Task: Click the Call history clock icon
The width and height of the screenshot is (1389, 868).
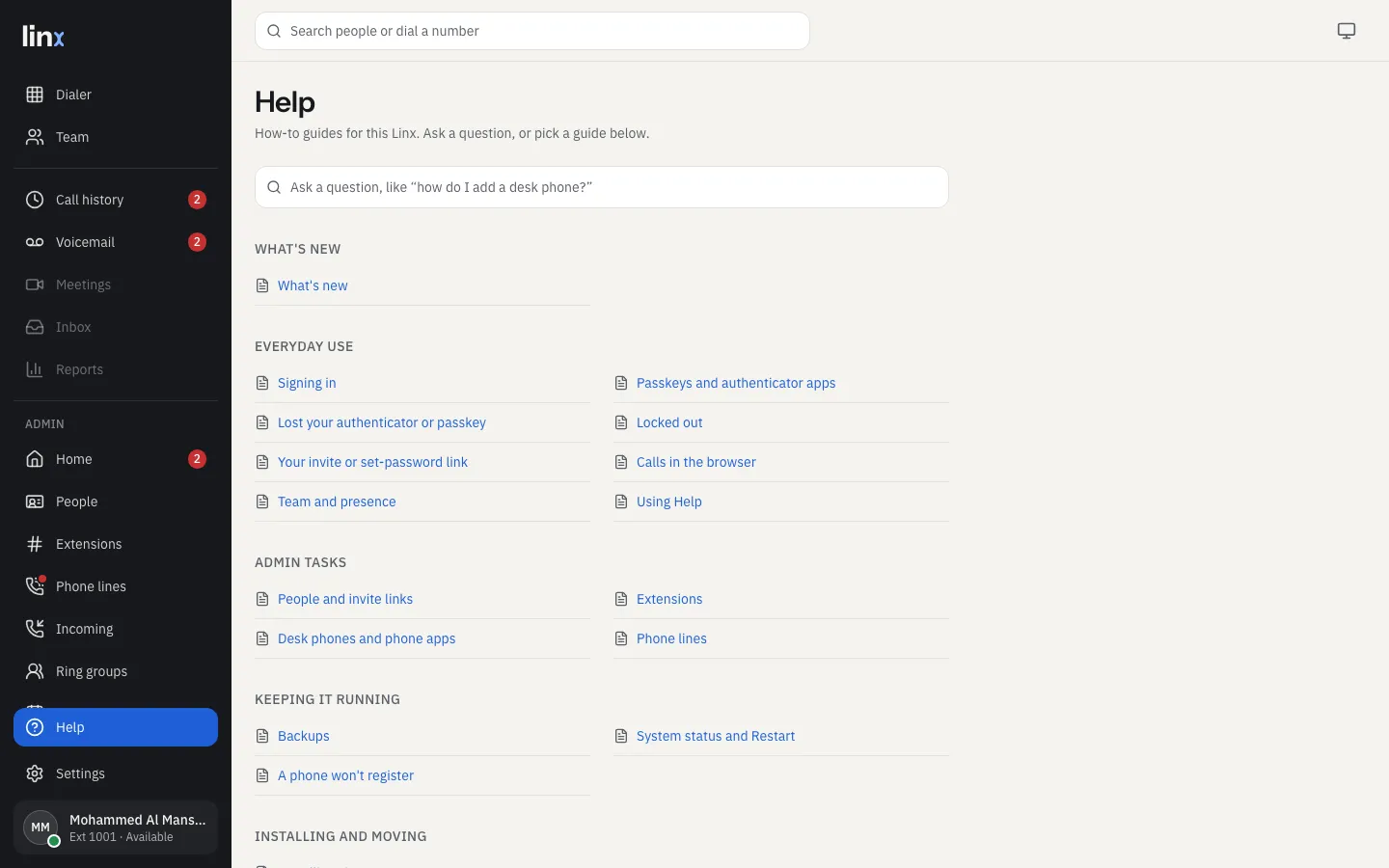Action: pyautogui.click(x=35, y=200)
